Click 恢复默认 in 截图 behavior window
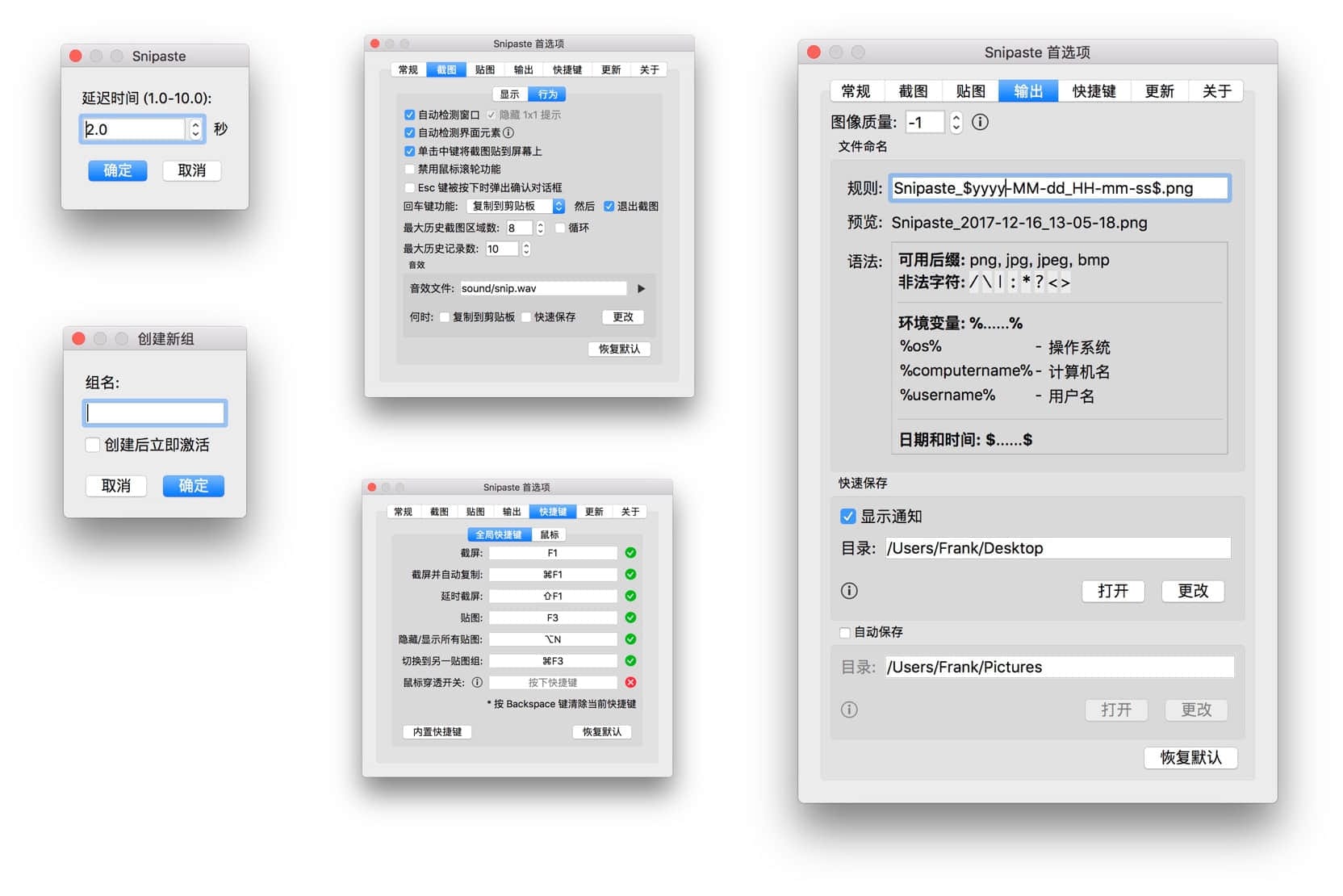Viewport: 1343px width, 896px height. pos(619,349)
